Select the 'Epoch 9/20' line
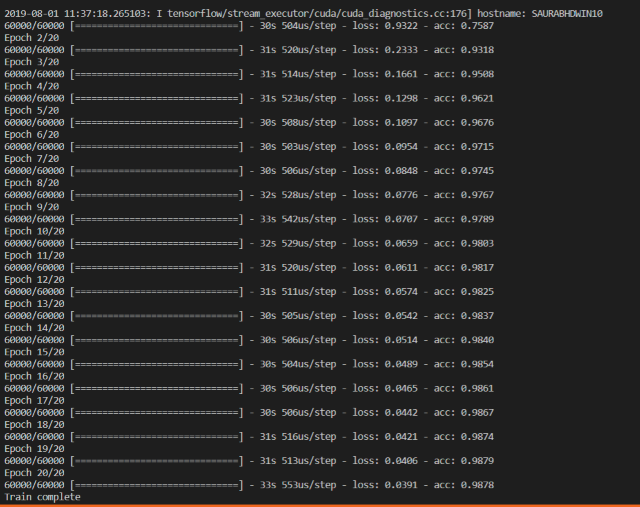This screenshot has width=640, height=507. point(32,207)
